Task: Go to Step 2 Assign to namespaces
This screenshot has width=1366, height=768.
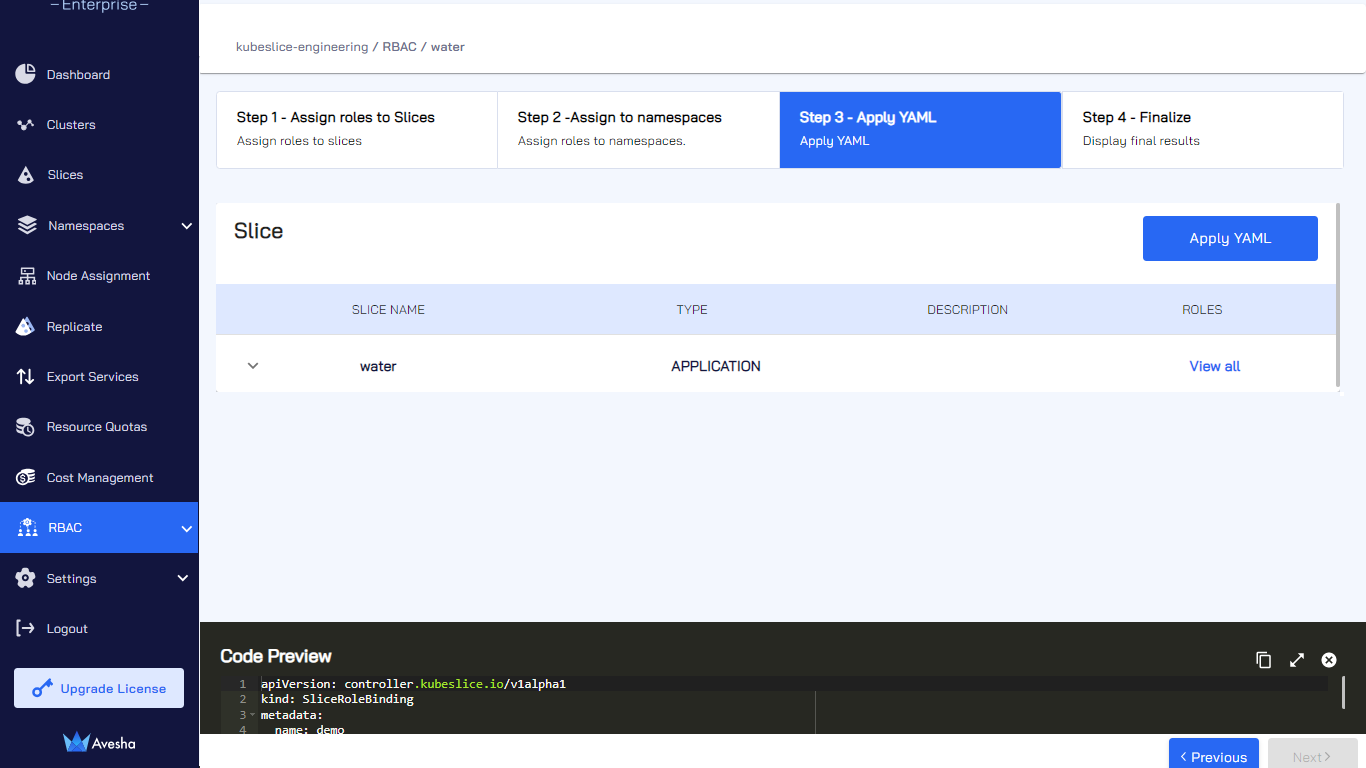Action: [638, 130]
